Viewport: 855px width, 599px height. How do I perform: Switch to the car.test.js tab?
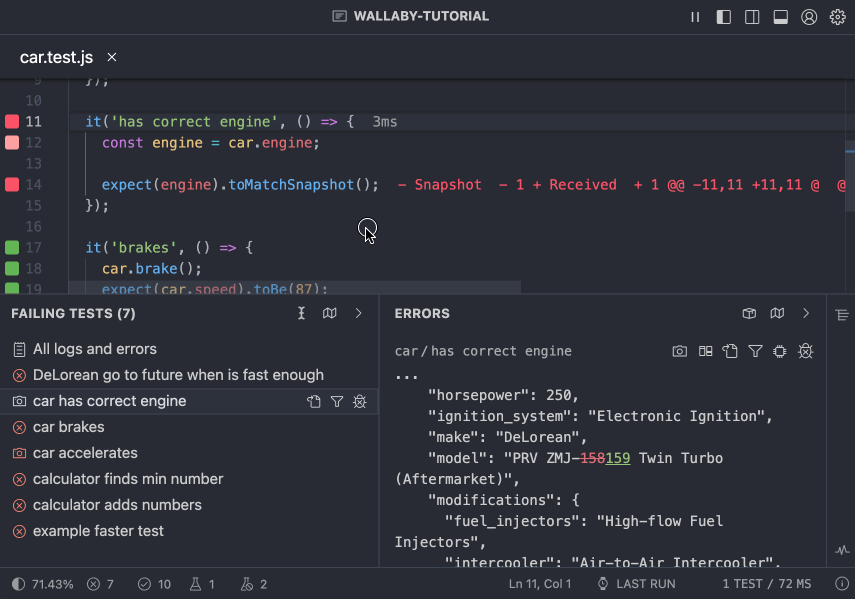point(57,57)
